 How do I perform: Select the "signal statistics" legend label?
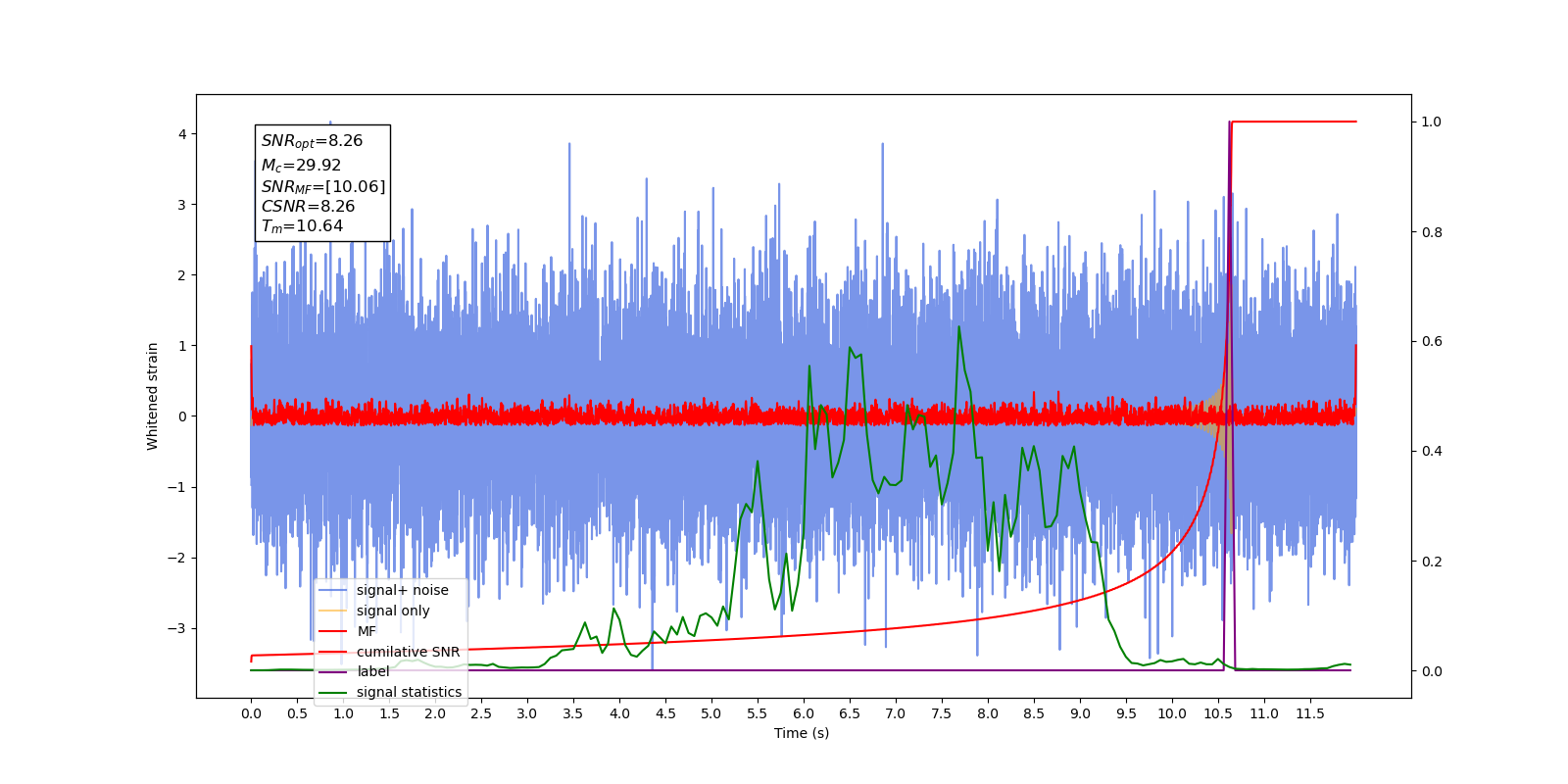(x=409, y=692)
